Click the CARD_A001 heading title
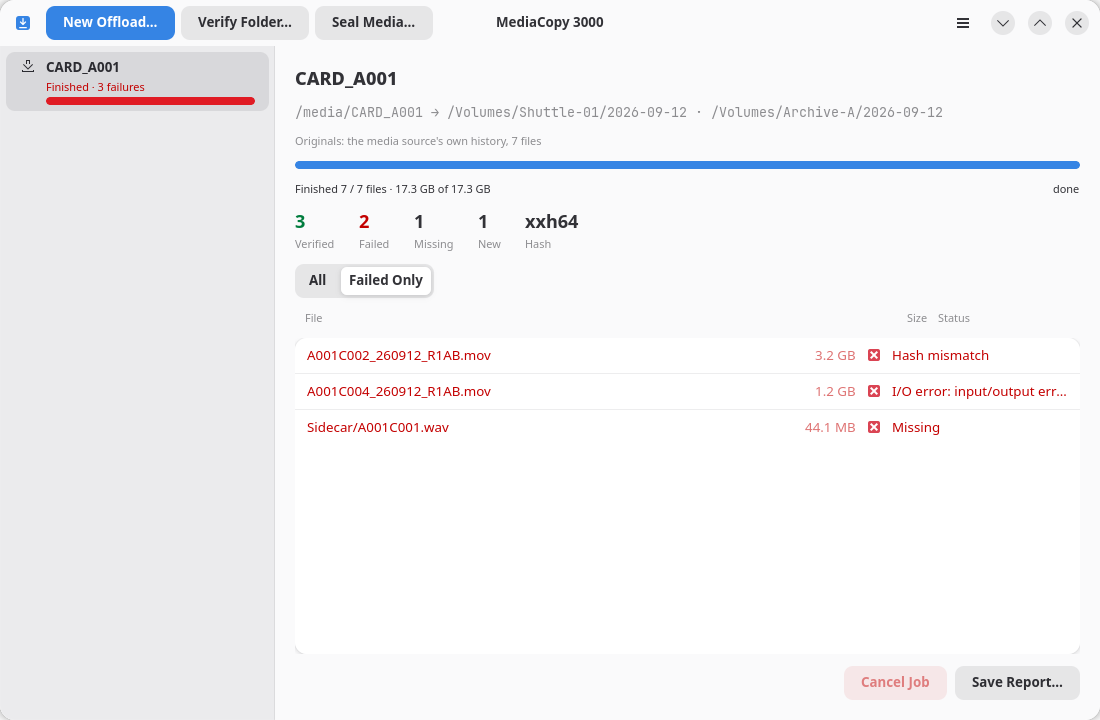 pyautogui.click(x=346, y=79)
